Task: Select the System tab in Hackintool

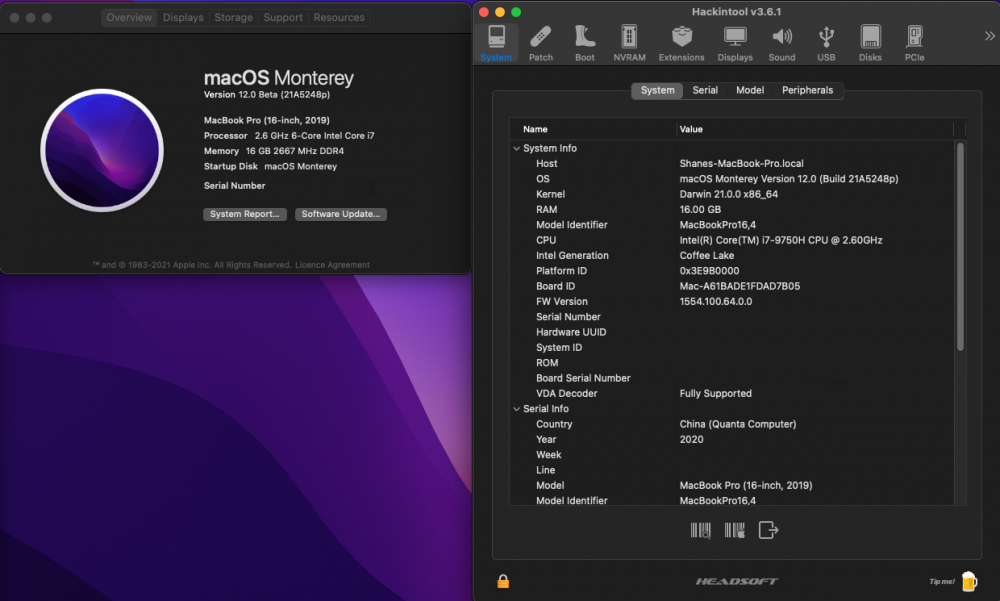Action: click(x=658, y=91)
